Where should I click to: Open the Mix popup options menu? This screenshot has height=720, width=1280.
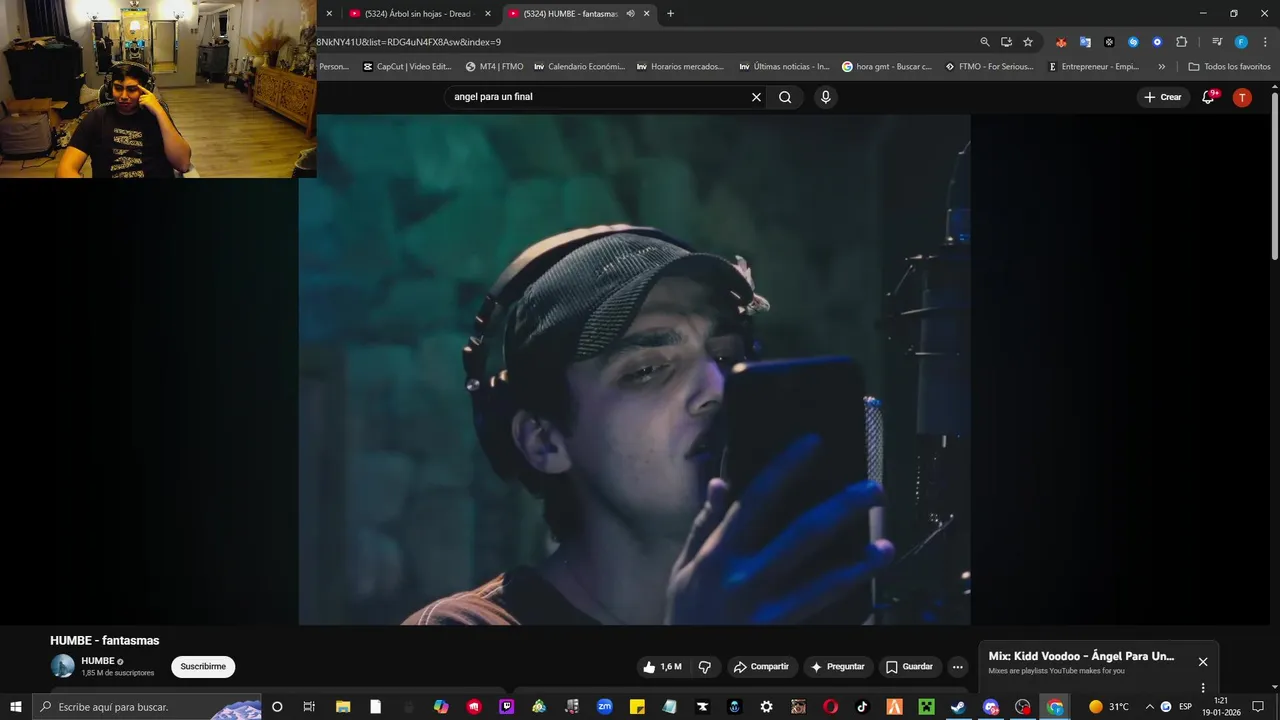pyautogui.click(x=1203, y=688)
